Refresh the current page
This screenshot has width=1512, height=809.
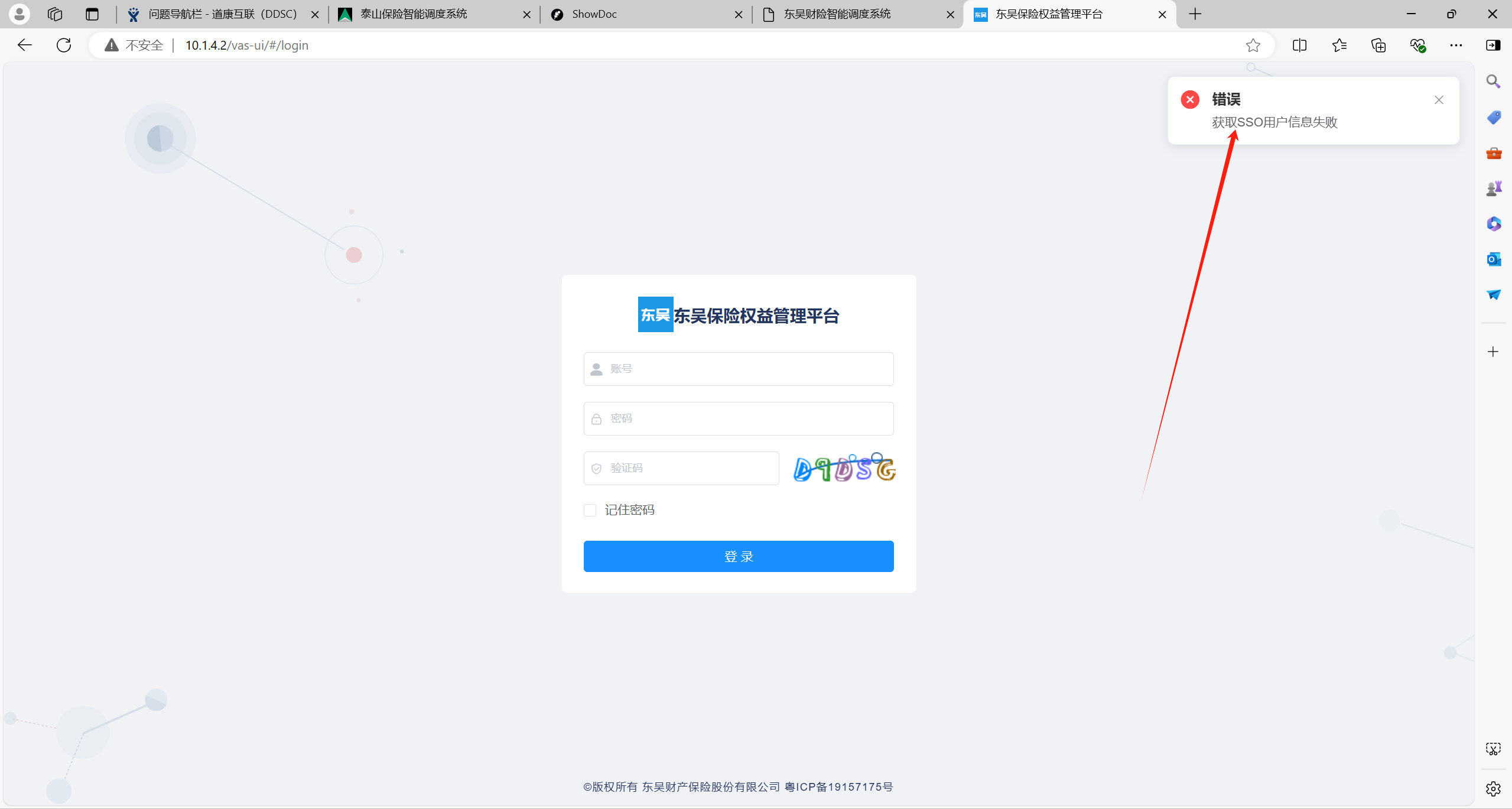[x=64, y=45]
